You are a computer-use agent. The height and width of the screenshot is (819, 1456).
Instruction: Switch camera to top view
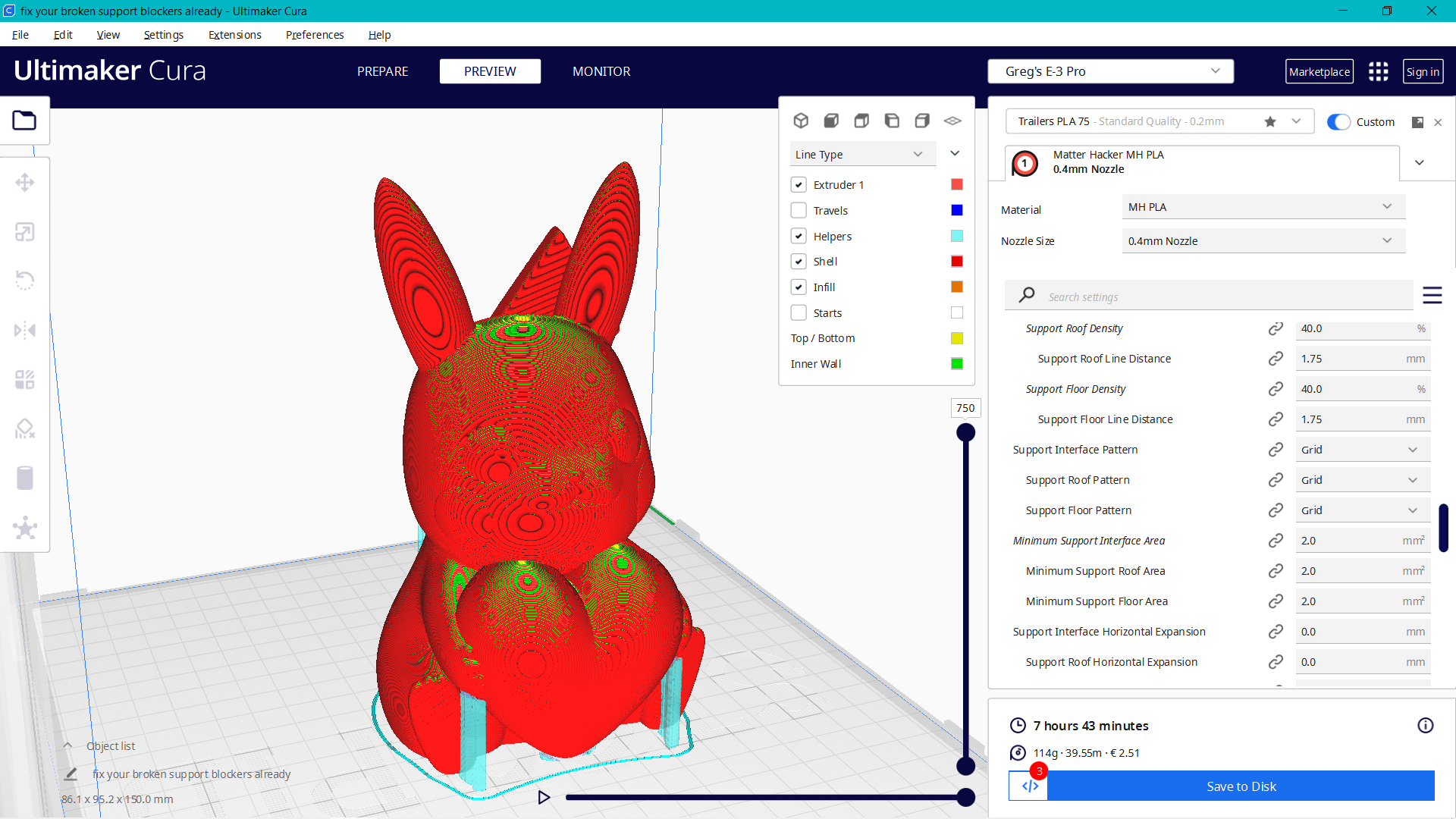861,121
